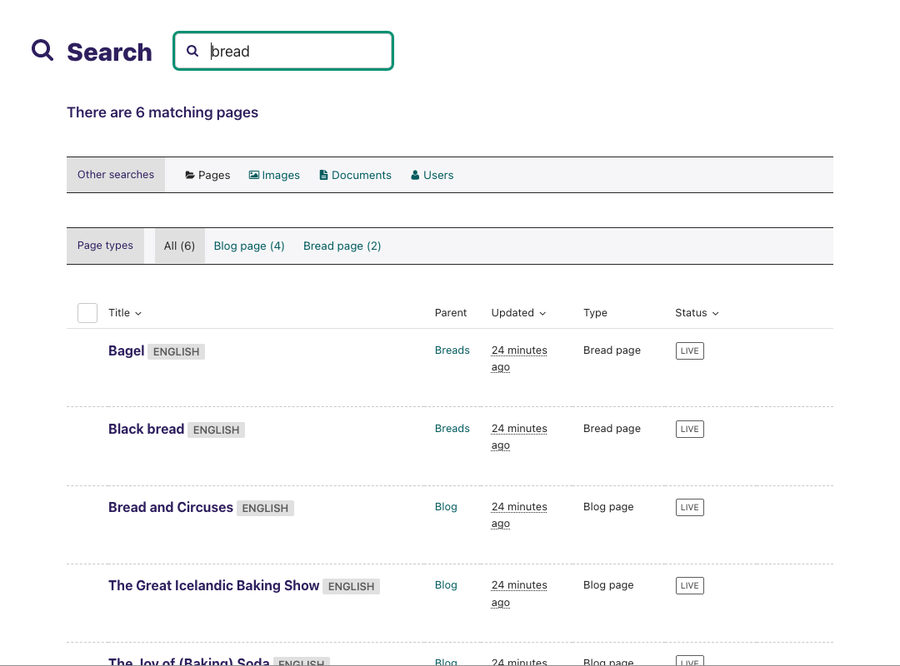This screenshot has width=900, height=666.
Task: Click the Other searches label
Action: coord(116,175)
